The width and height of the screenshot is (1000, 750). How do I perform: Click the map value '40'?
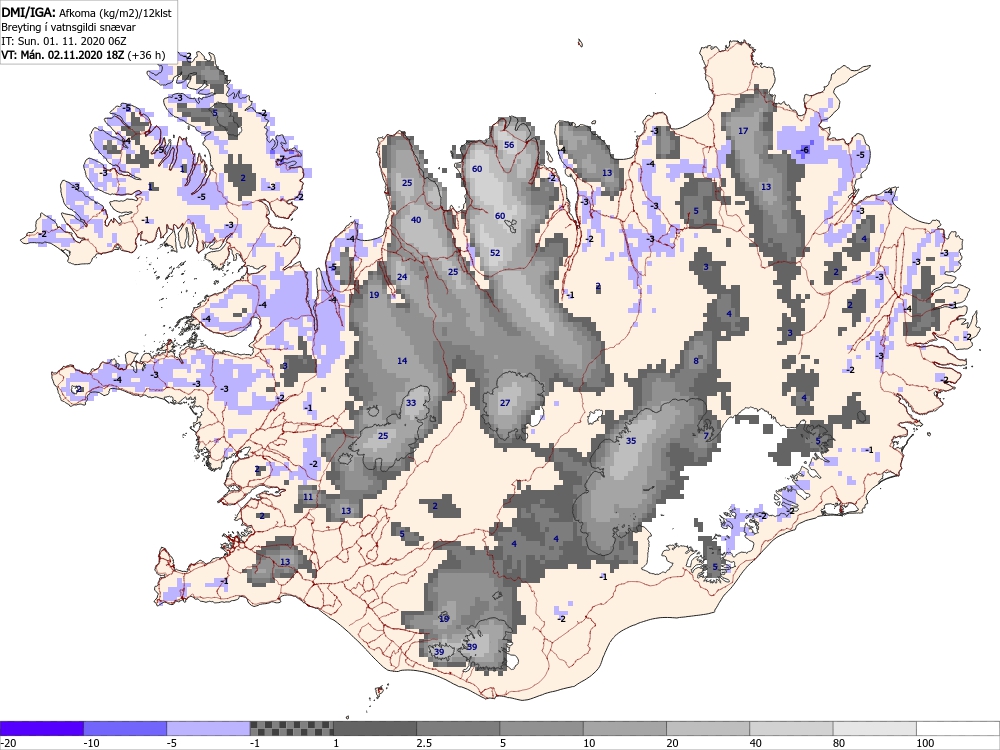coord(416,220)
